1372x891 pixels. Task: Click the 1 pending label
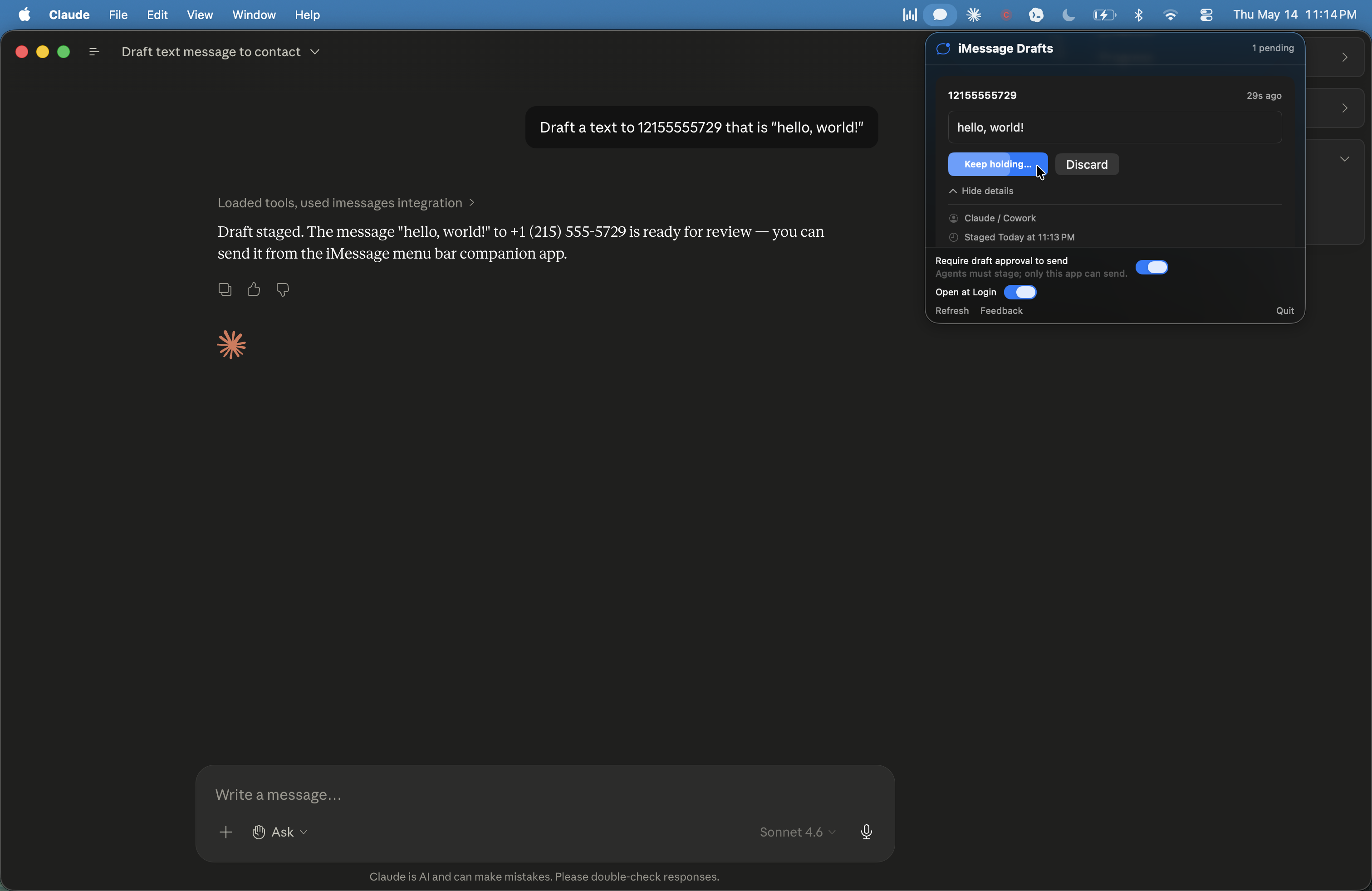click(x=1272, y=48)
